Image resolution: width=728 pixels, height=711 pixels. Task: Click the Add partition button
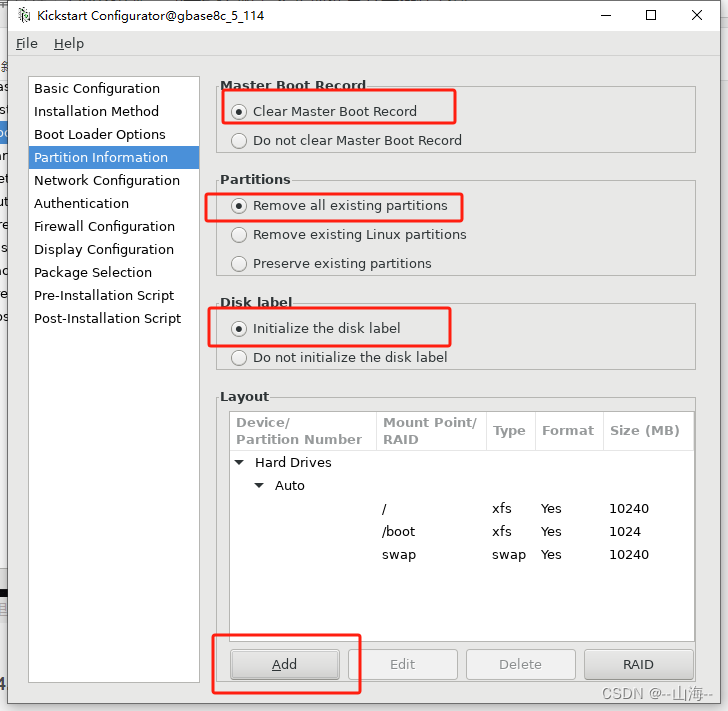[x=285, y=665]
